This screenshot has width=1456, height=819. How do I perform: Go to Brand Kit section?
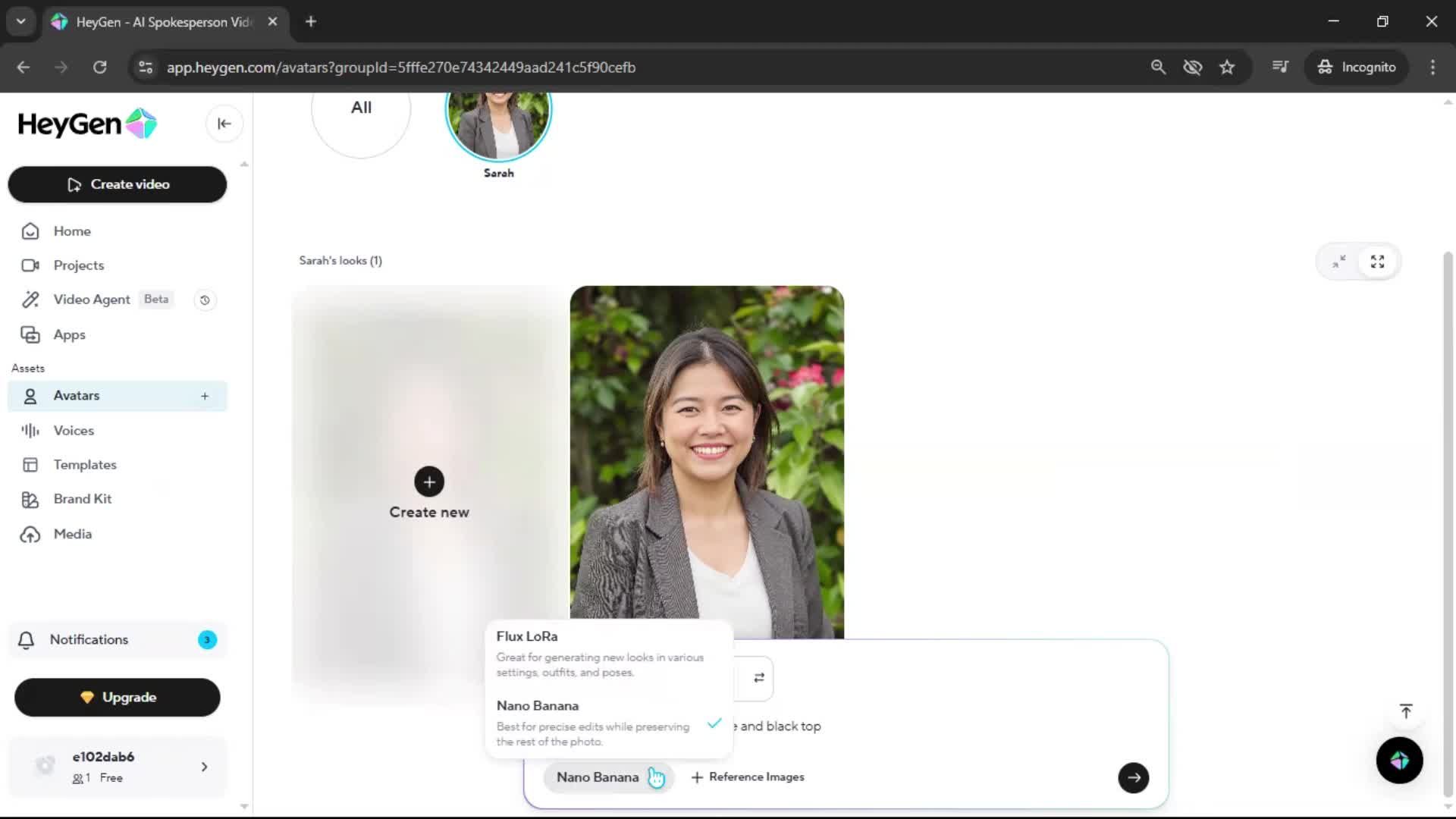tap(82, 499)
